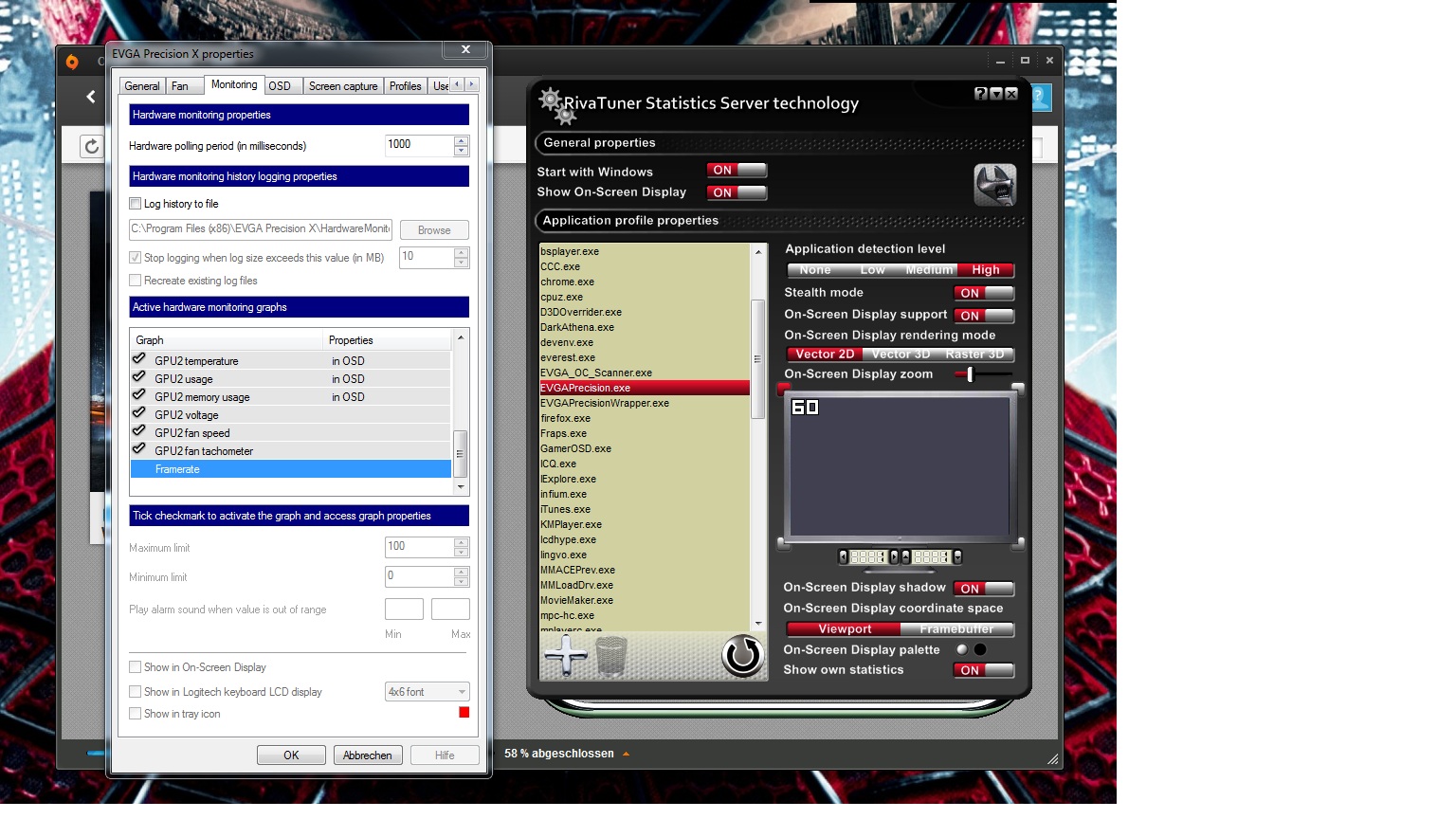Click the Origin user profile icon
This screenshot has height=819, width=1456.
click(x=1041, y=97)
